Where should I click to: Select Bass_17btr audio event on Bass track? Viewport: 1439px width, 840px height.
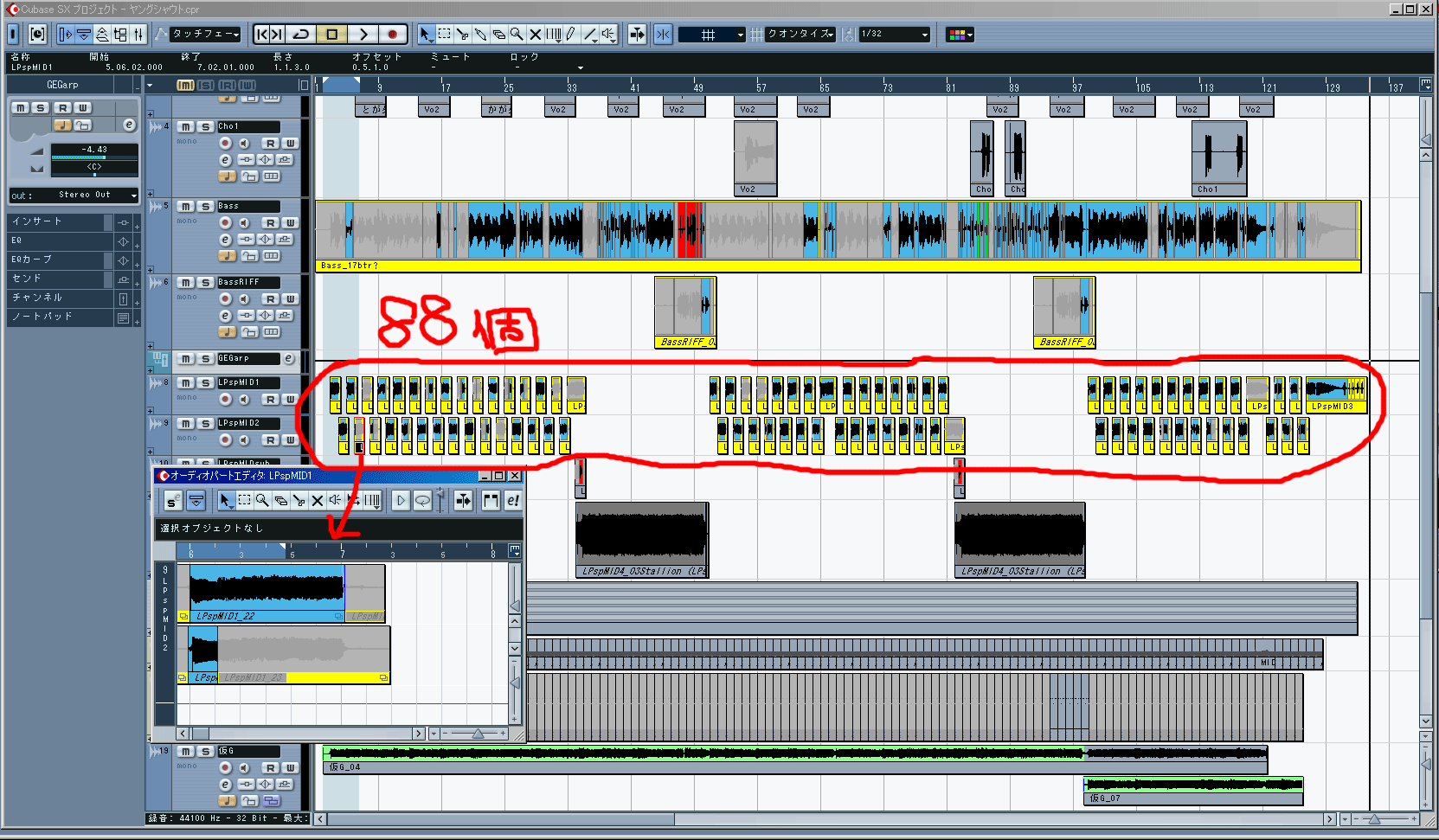838,236
